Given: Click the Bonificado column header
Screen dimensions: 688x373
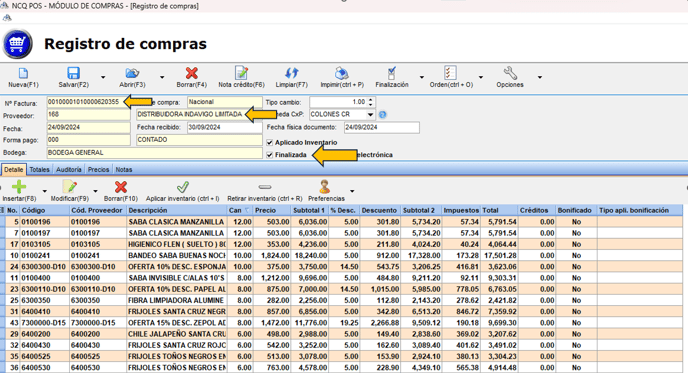Looking at the screenshot, I should (576, 210).
